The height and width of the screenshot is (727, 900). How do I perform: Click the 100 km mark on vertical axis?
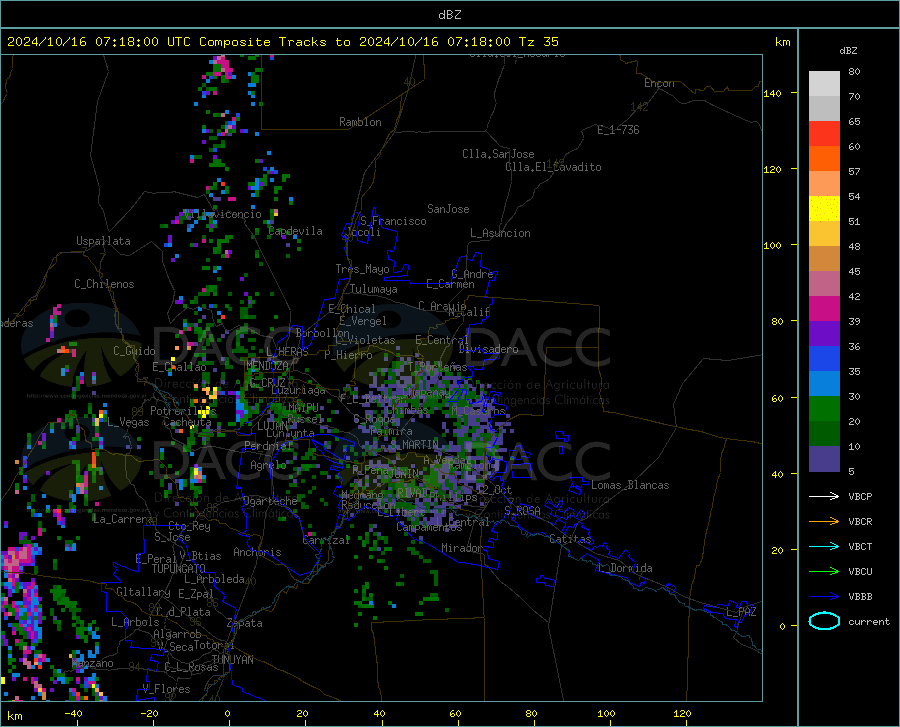[773, 245]
